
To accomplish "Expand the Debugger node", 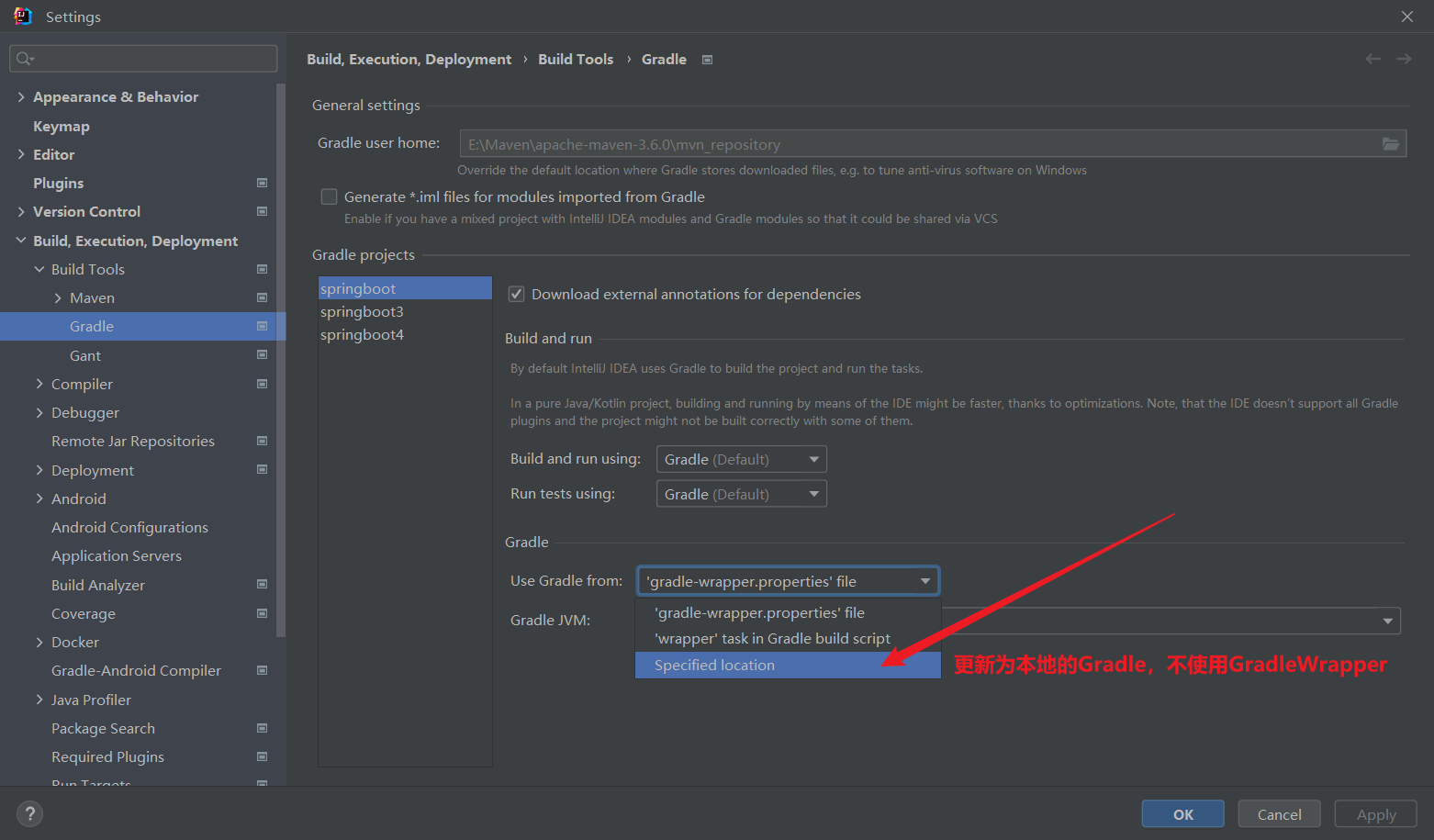I will (x=39, y=412).
